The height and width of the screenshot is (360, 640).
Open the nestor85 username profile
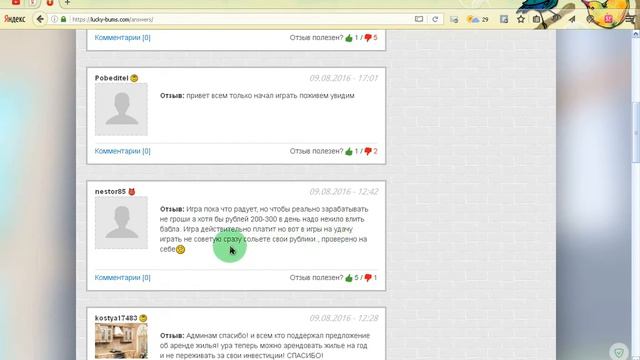click(110, 191)
